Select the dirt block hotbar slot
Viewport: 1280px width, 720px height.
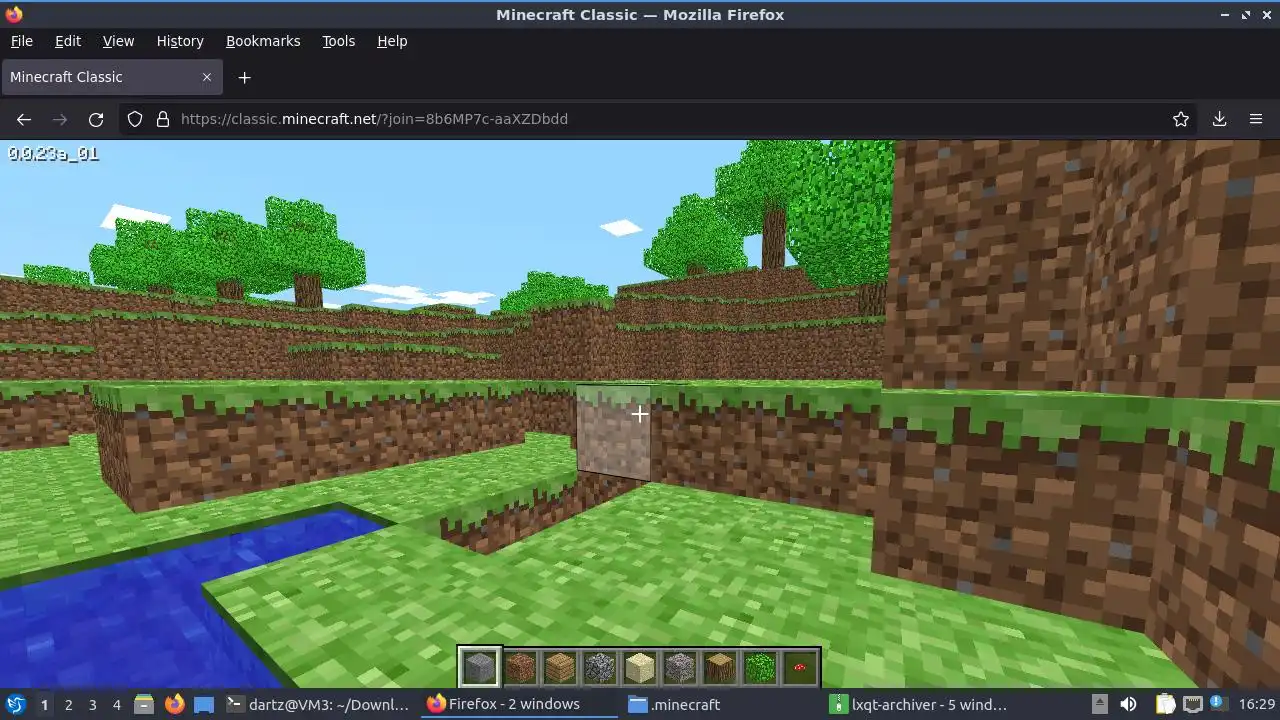pyautogui.click(x=520, y=667)
